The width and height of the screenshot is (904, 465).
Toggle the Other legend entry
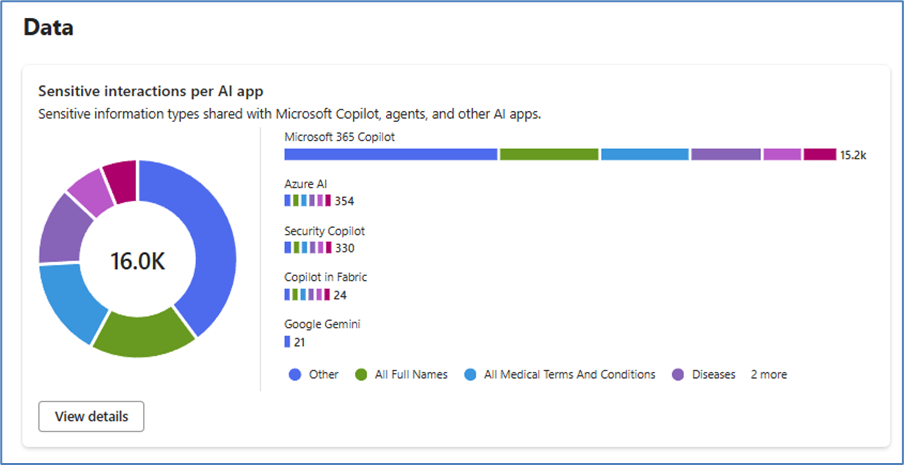tap(314, 374)
